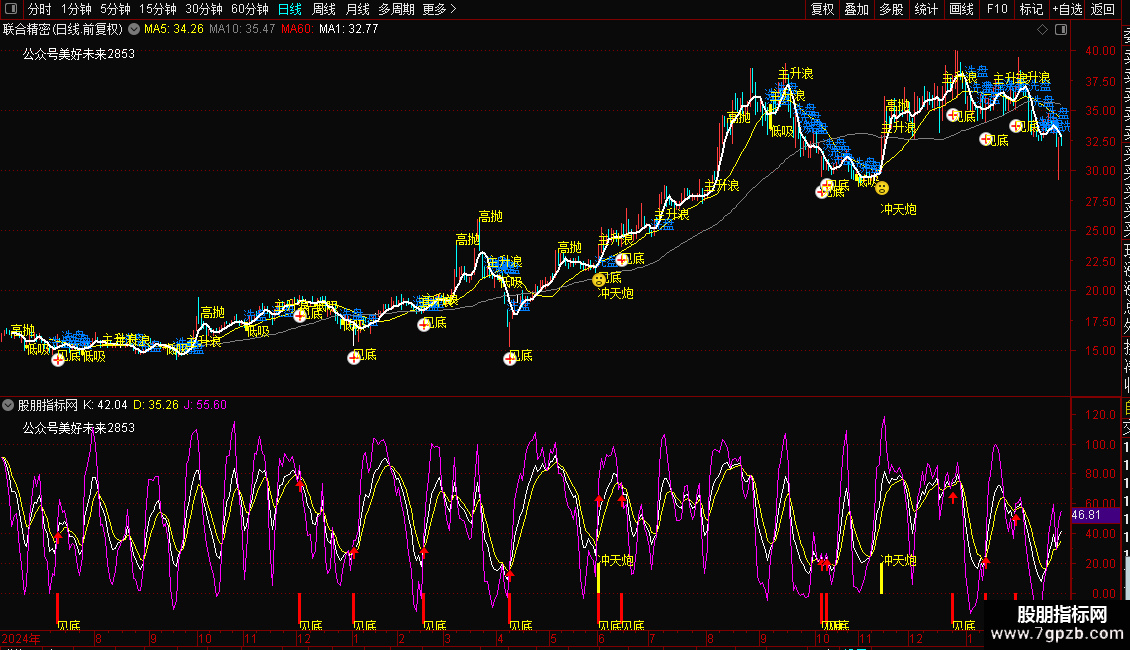
Task: Expand the 股朋指标网 sub-indicator dropdown
Action: (x=9, y=405)
